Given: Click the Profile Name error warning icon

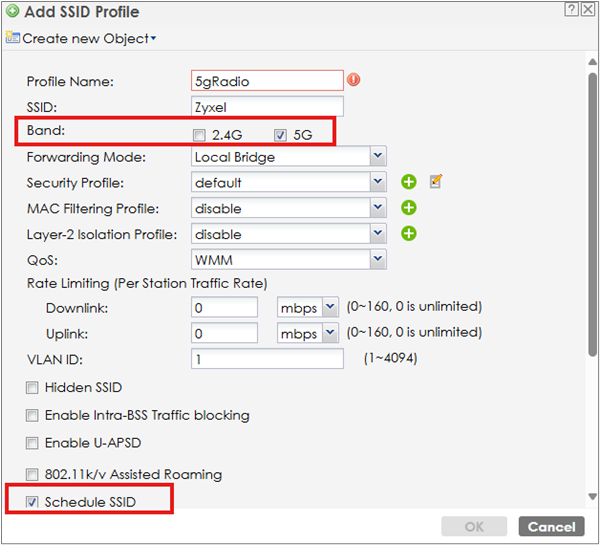Looking at the screenshot, I should pos(354,80).
